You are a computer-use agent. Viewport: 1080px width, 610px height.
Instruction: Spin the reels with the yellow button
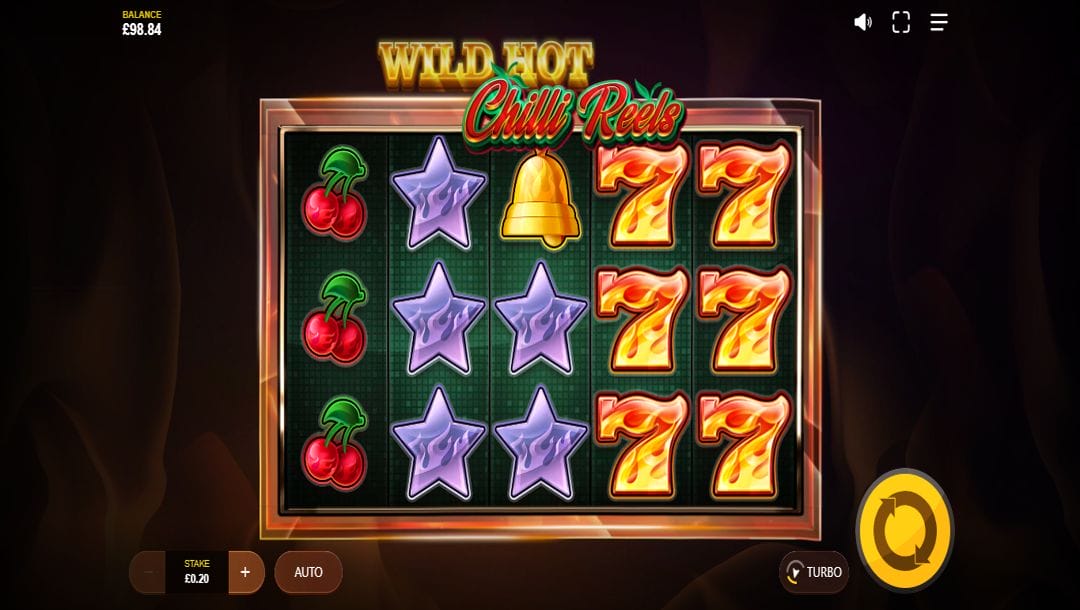coord(904,530)
